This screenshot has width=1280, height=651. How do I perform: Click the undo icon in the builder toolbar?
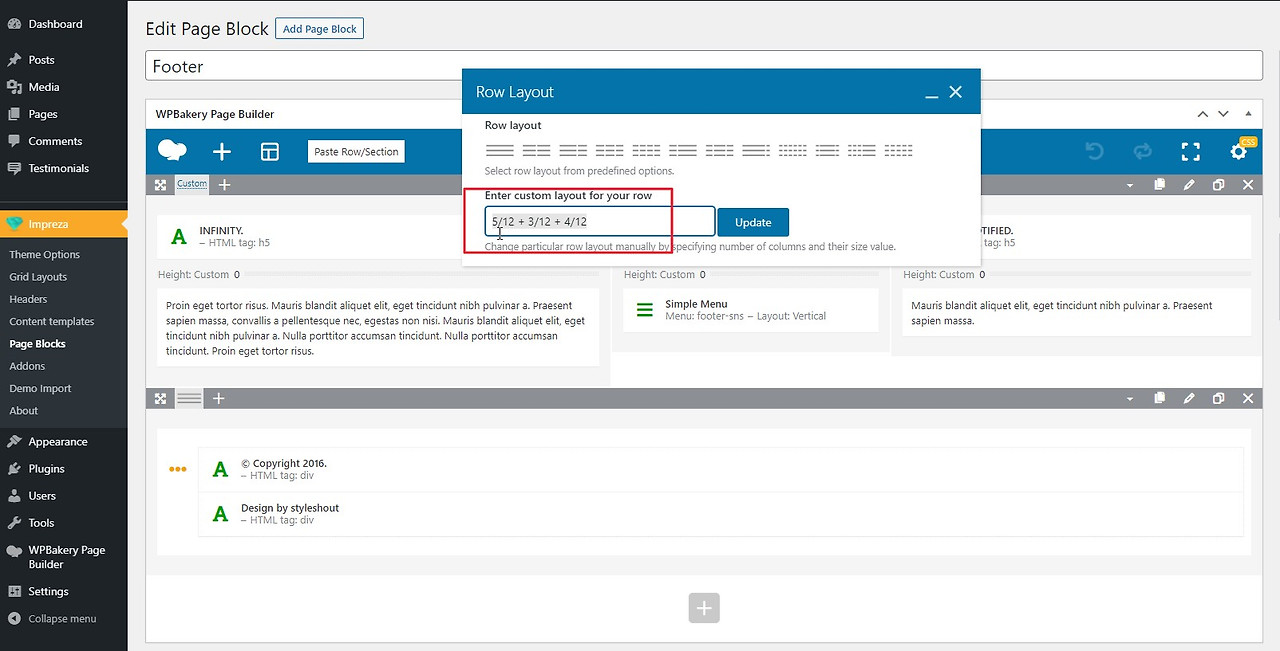[1094, 152]
